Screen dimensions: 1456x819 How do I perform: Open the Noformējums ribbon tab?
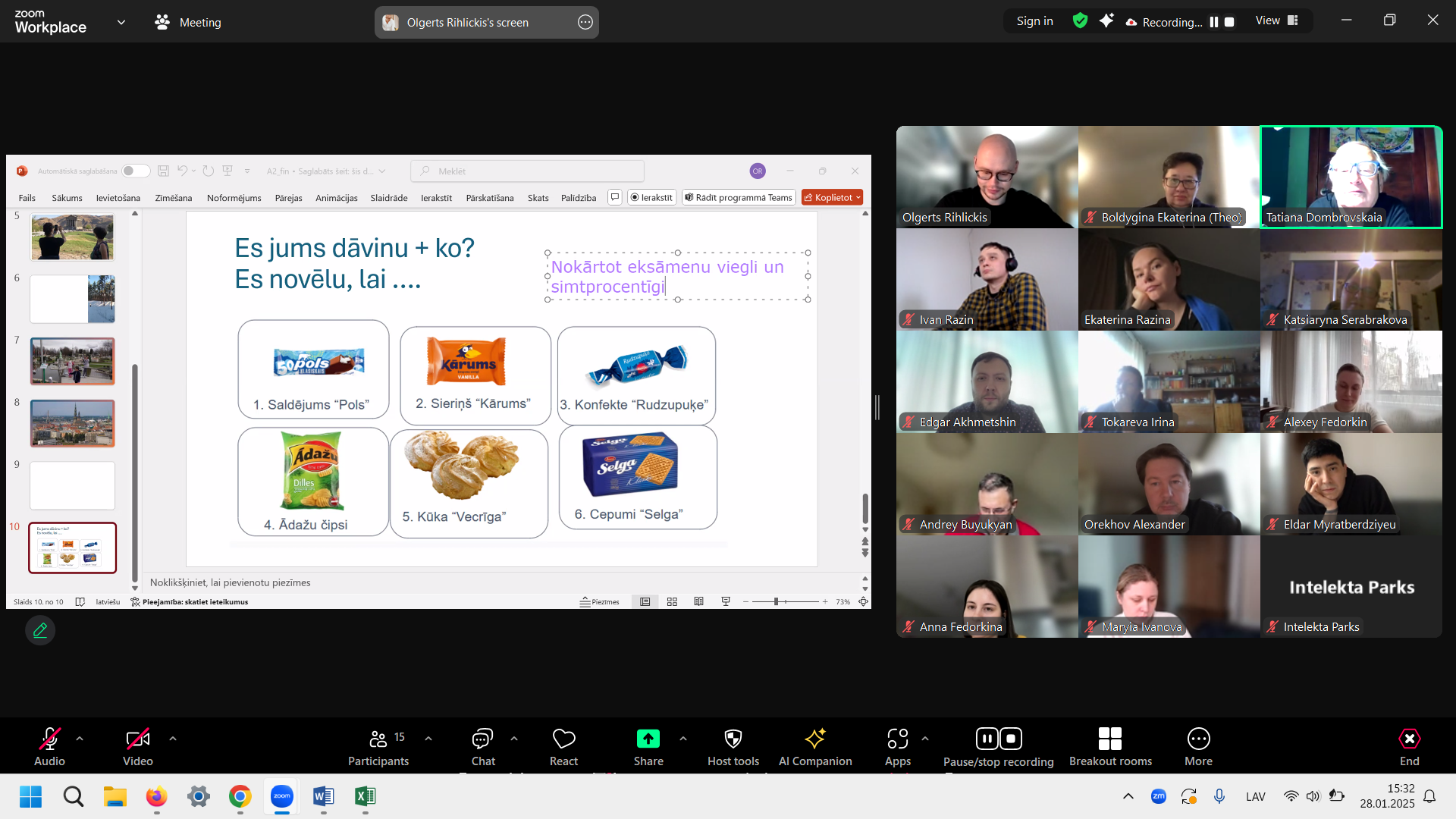(234, 198)
